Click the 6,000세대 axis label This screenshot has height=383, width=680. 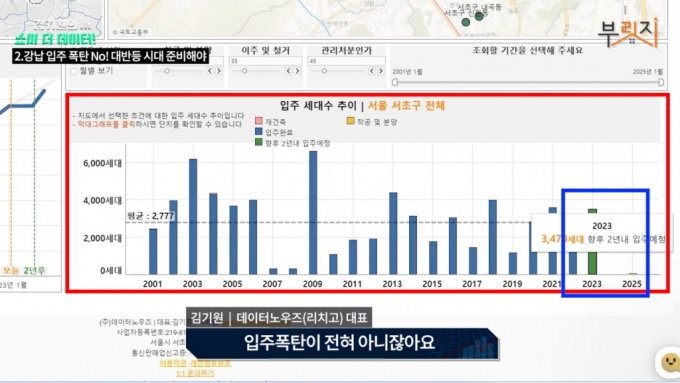[102, 163]
